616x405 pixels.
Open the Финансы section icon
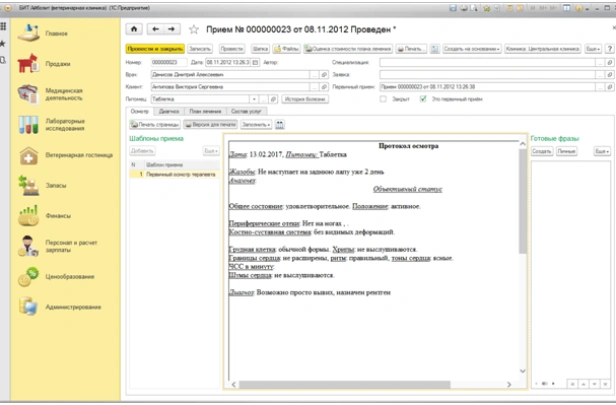(28, 213)
